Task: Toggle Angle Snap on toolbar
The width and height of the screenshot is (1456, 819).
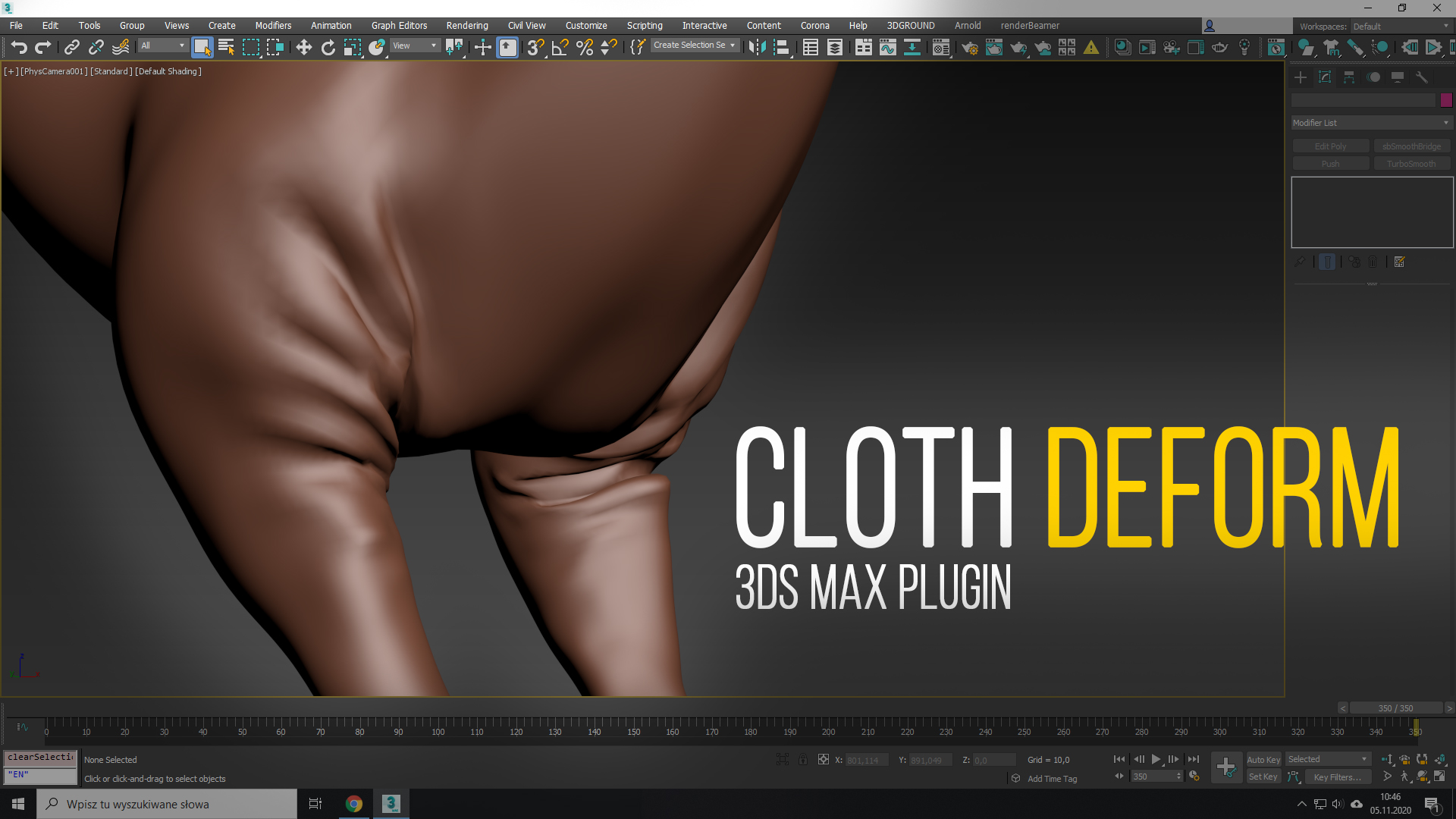Action: coord(560,48)
